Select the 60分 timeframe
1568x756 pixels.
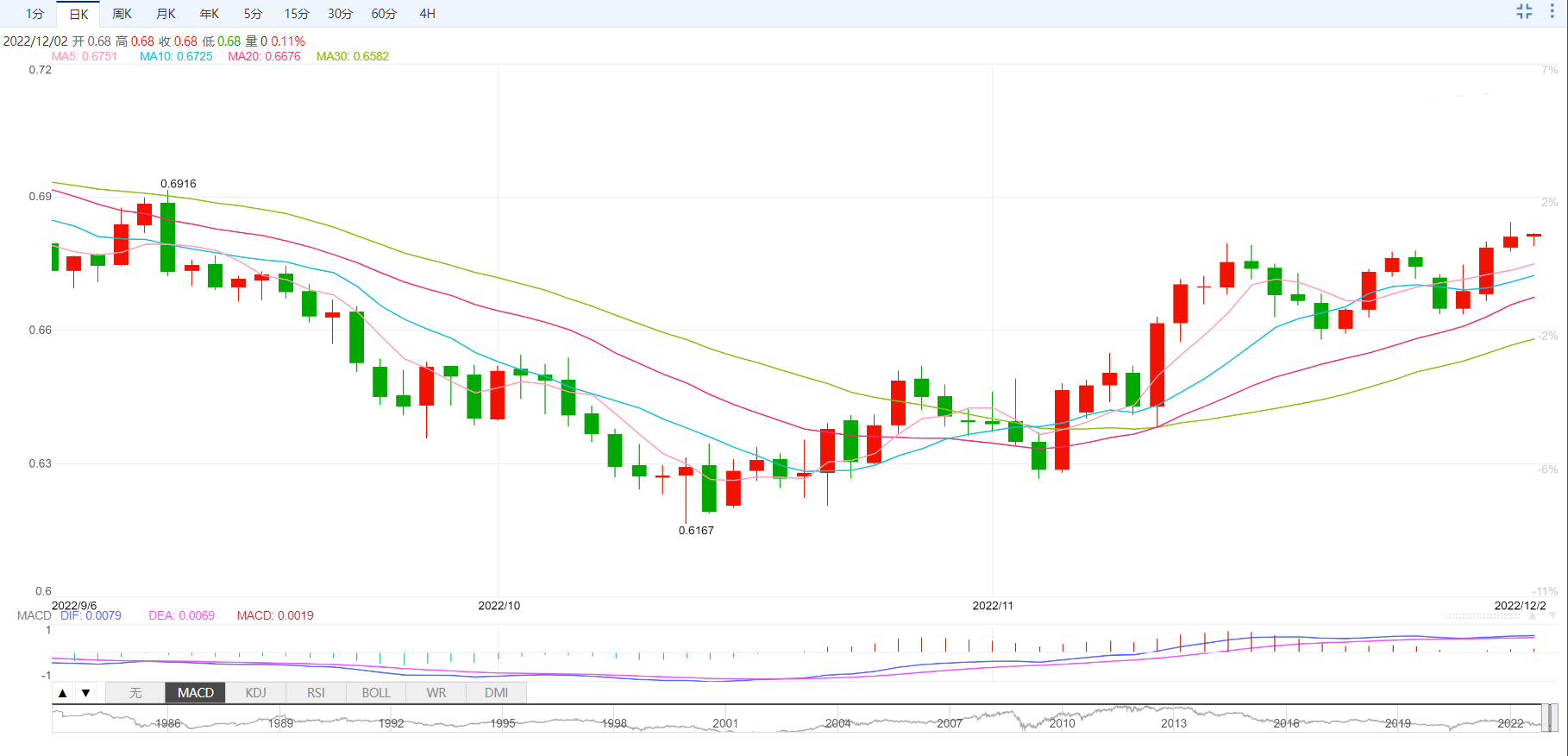384,14
